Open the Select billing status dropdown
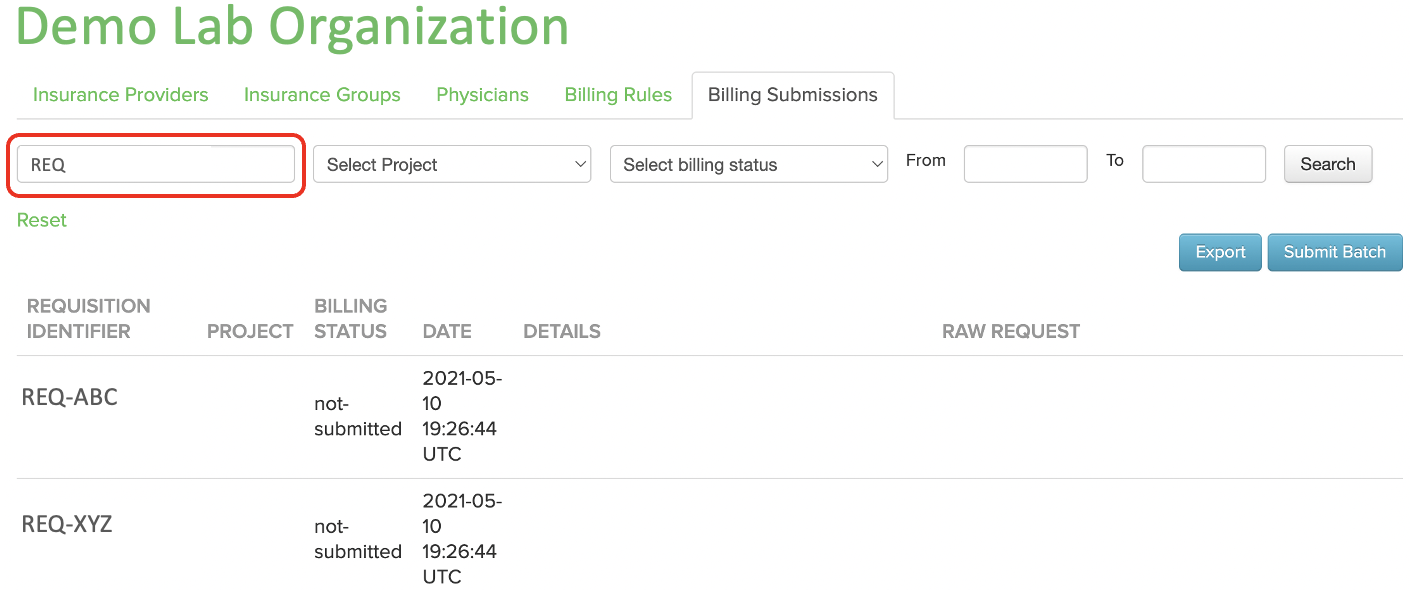This screenshot has width=1410, height=590. click(749, 164)
